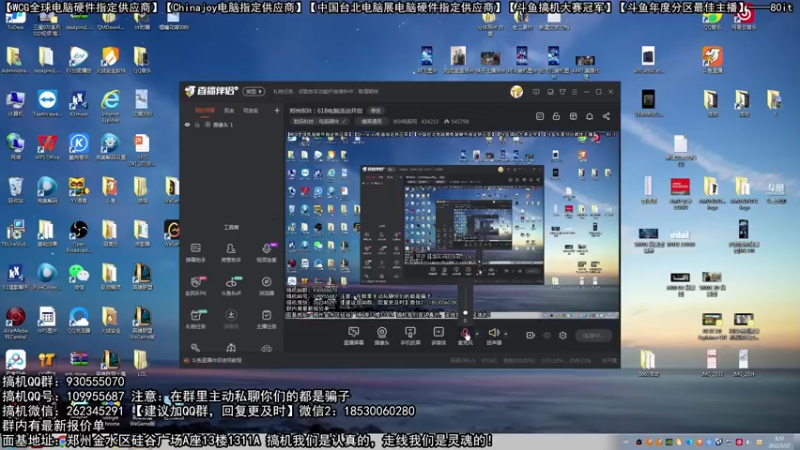Open the layout grid icon above preview
This screenshot has height=450, width=800.
click(x=573, y=116)
